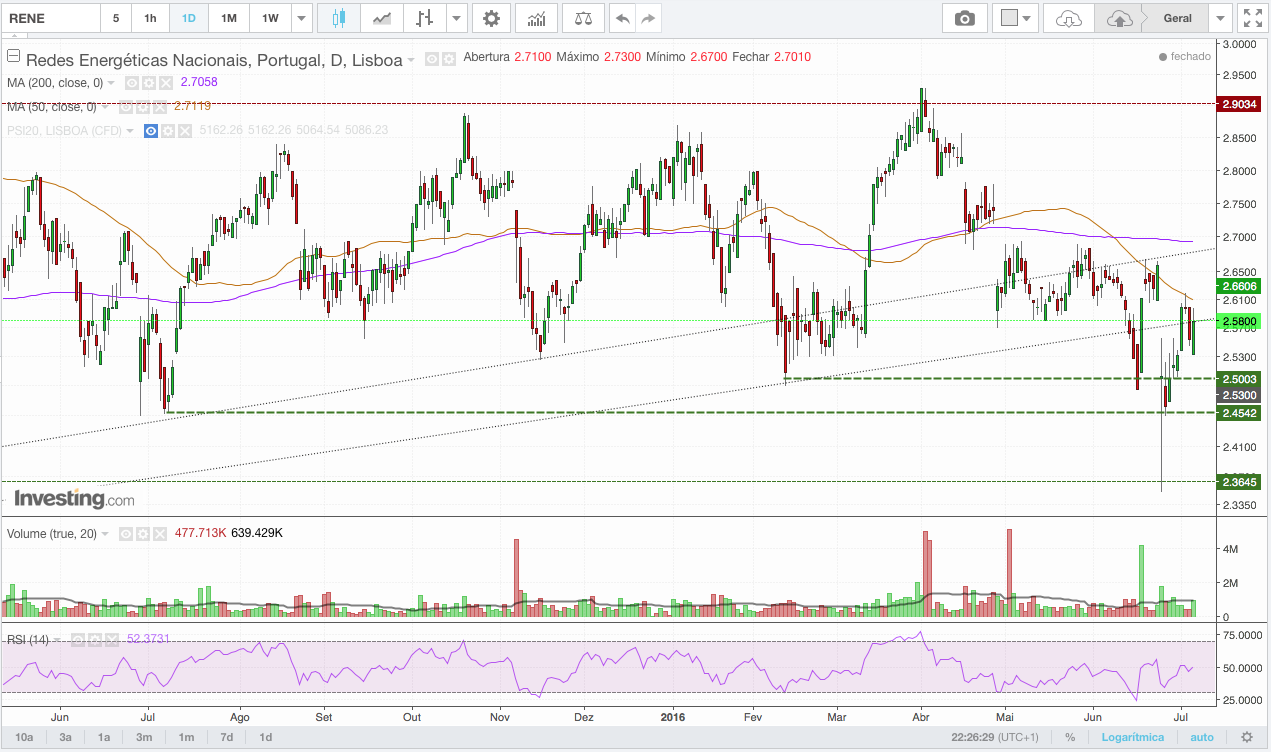Expand Redes Energéticas title dropdown

point(411,60)
